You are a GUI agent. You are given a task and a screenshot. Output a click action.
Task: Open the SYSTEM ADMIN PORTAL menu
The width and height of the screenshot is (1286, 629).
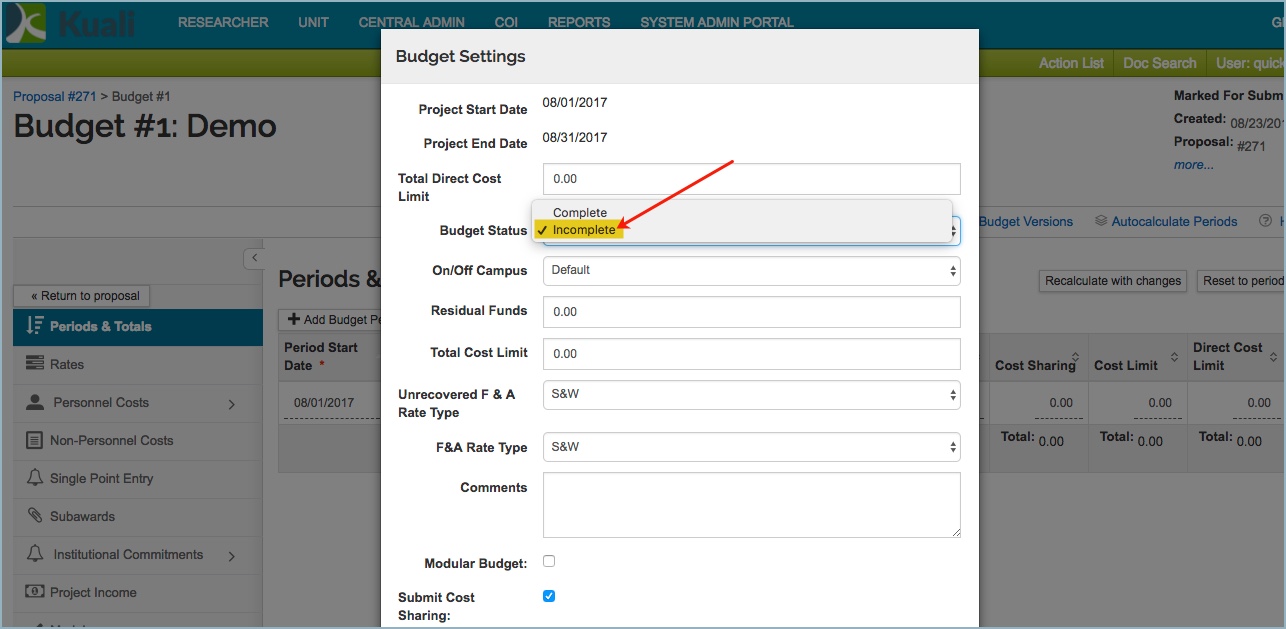717,22
